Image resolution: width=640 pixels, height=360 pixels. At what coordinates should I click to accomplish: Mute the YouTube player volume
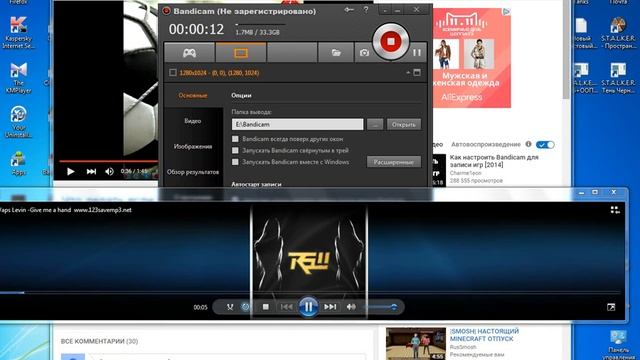pyautogui.click(x=109, y=171)
